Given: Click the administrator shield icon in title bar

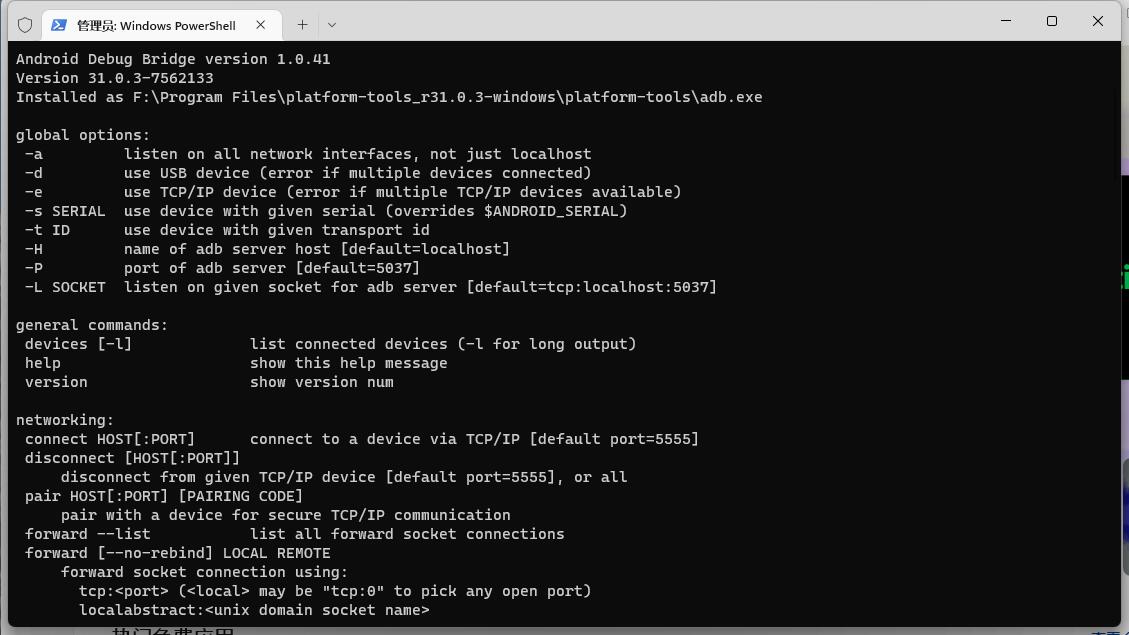Looking at the screenshot, I should pyautogui.click(x=25, y=25).
